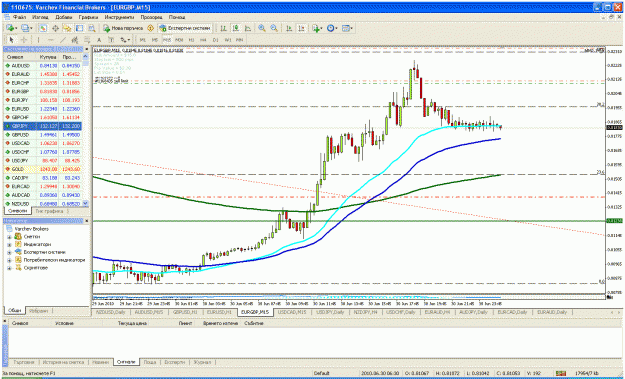Toggle the Navigator panel icon
Viewport: 625px width, 379px height.
67,28
